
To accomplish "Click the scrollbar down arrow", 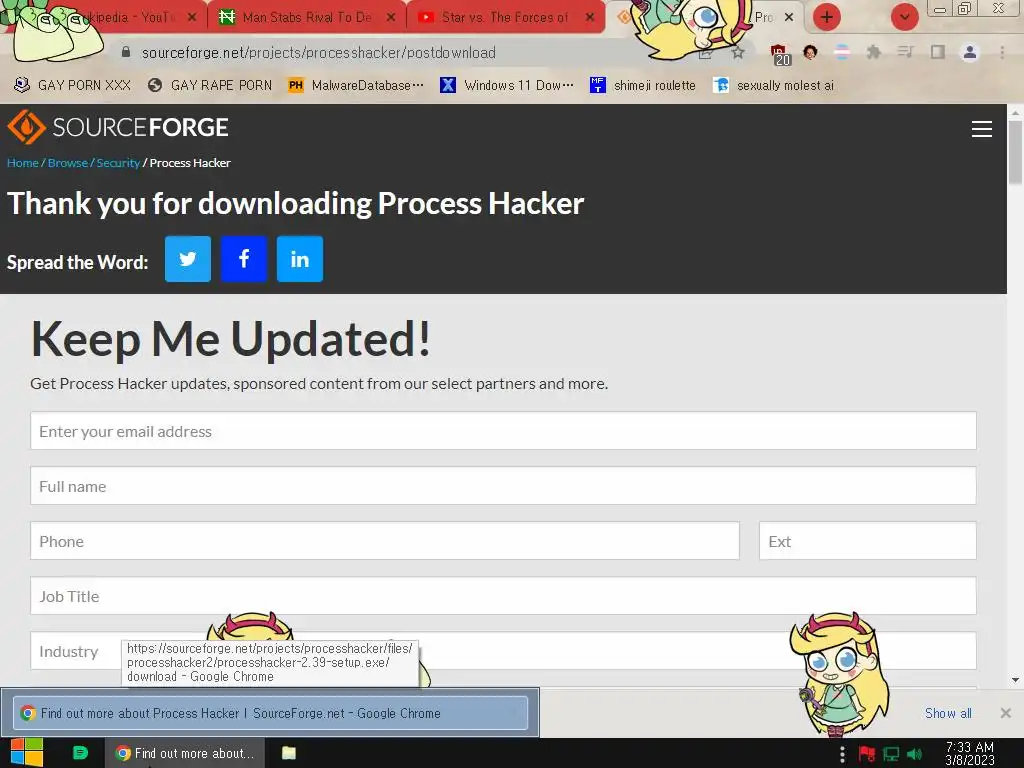I will tap(1015, 680).
